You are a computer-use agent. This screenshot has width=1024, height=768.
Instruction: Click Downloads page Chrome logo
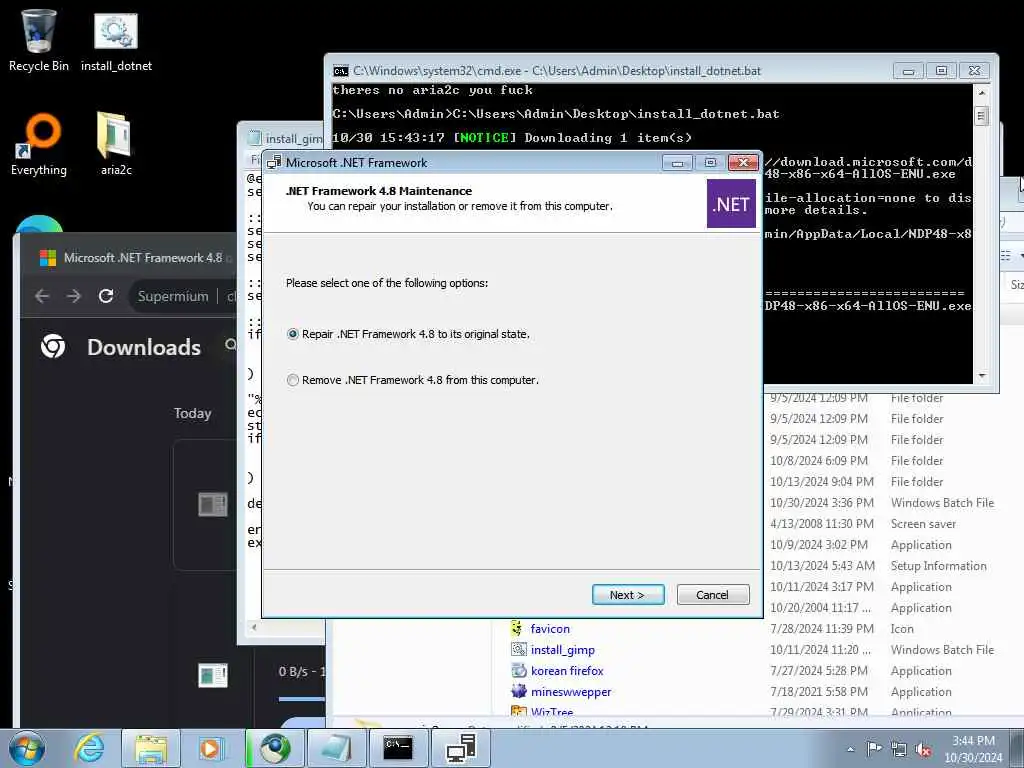coord(53,346)
